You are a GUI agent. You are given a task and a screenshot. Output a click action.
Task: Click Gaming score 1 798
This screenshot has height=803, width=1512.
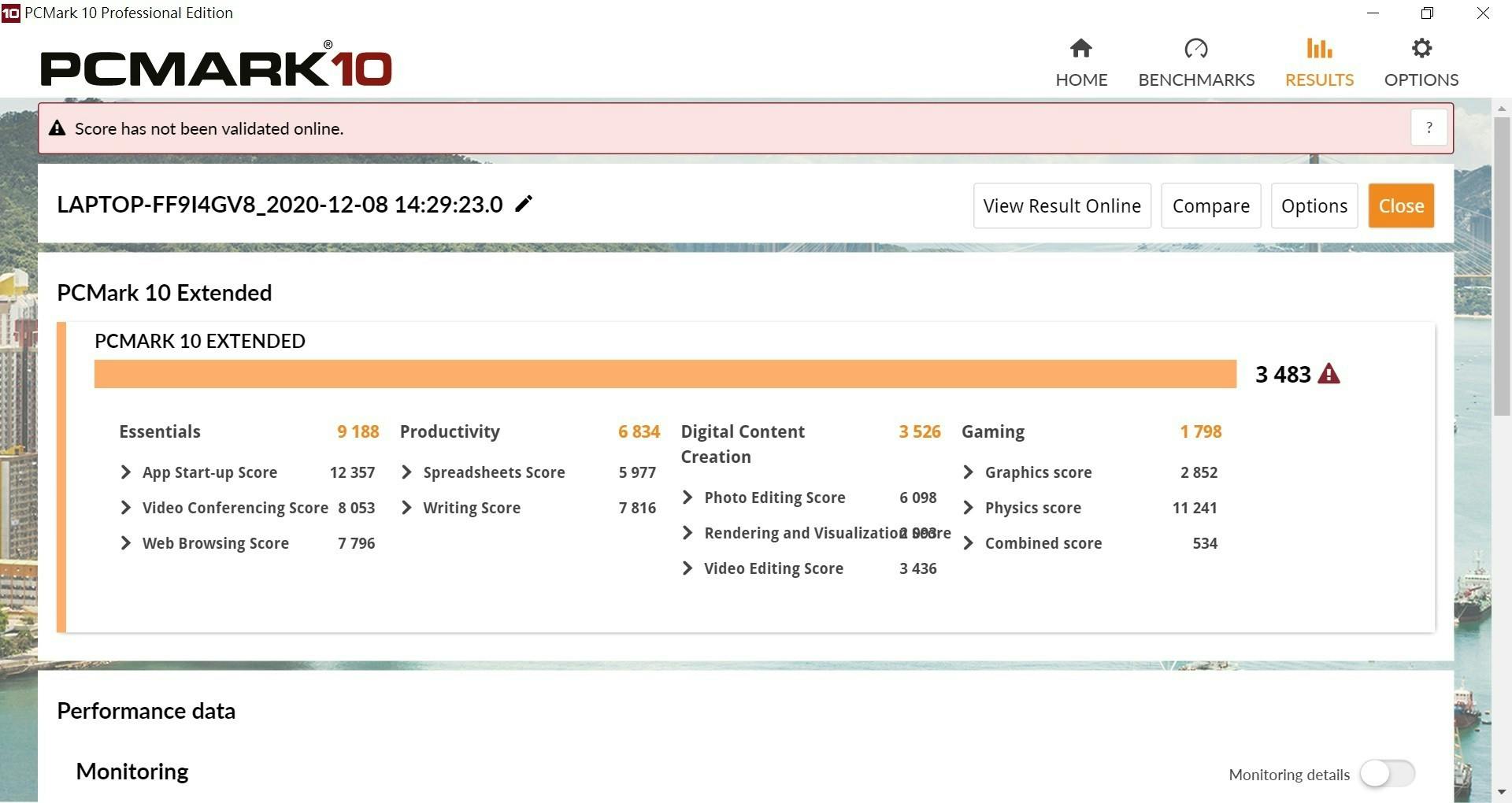pyautogui.click(x=1200, y=431)
